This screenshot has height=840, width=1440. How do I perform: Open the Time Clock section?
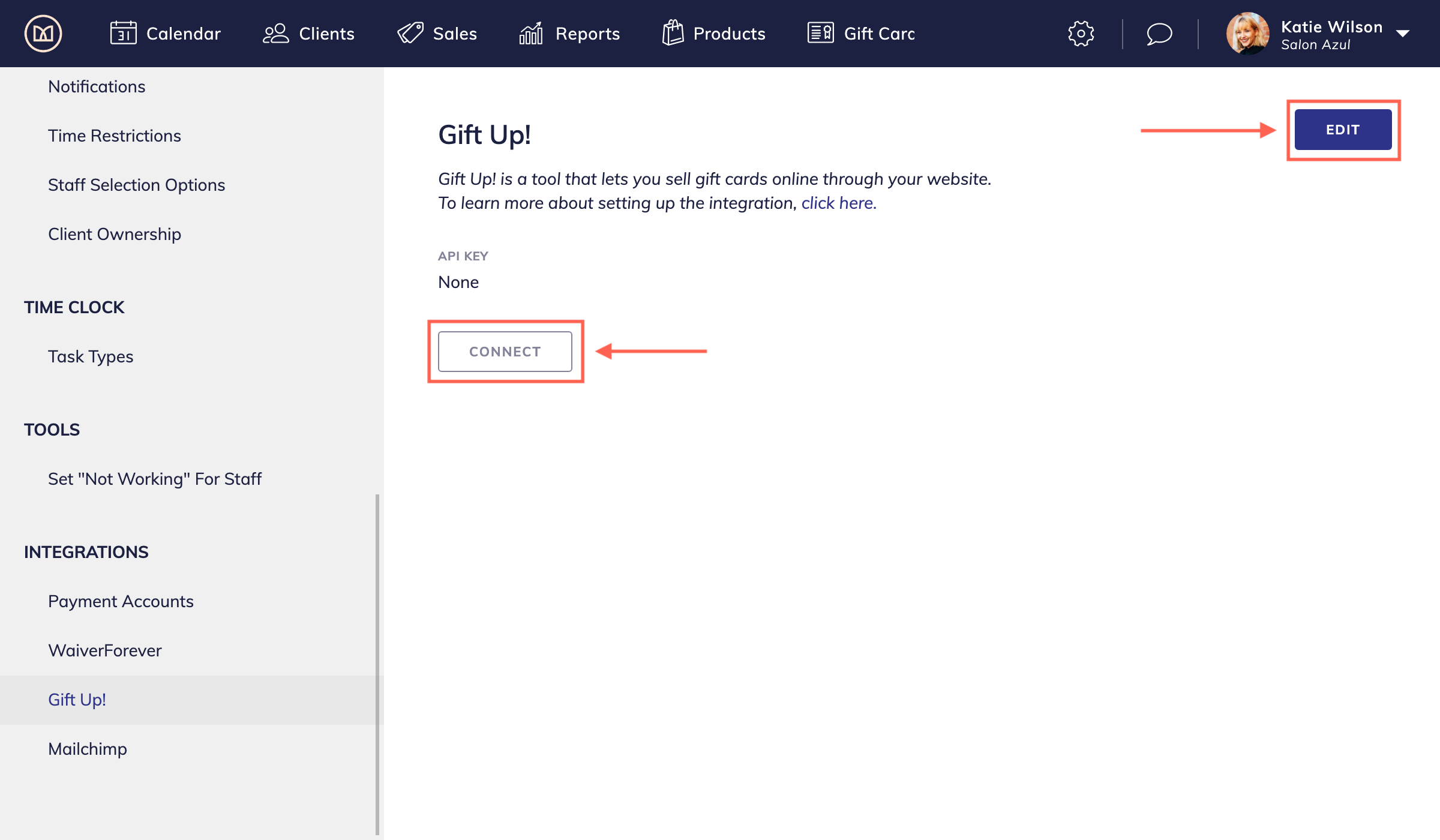[74, 307]
